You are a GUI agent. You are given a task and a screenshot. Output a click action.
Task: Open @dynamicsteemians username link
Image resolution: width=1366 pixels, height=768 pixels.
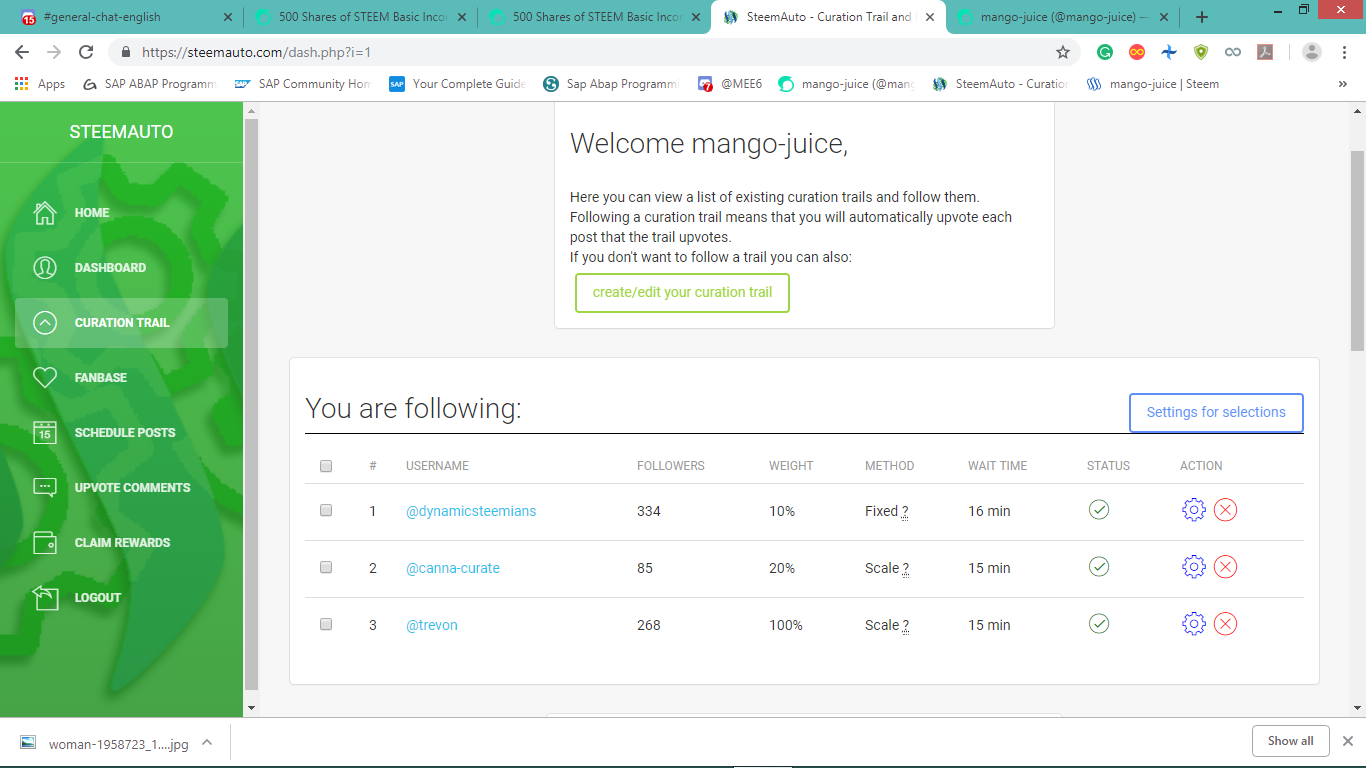pyautogui.click(x=471, y=511)
